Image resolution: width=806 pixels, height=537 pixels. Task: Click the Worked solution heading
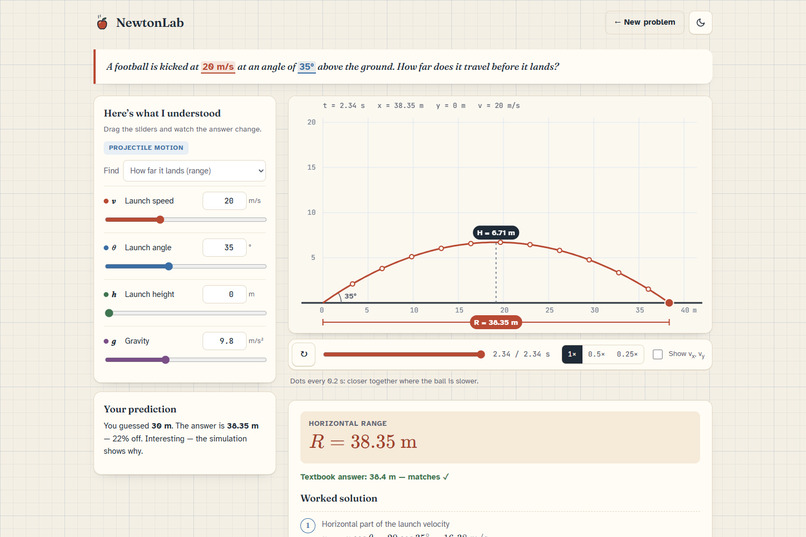339,498
